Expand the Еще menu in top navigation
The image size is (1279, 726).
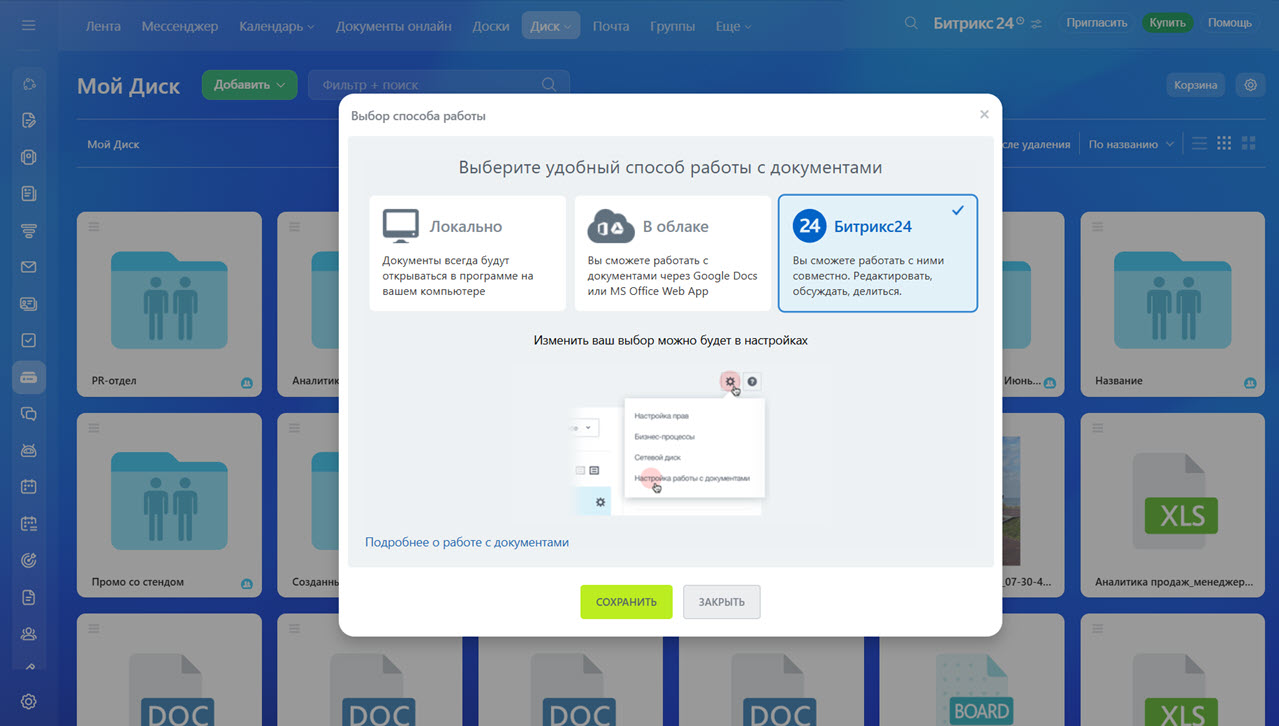click(733, 26)
